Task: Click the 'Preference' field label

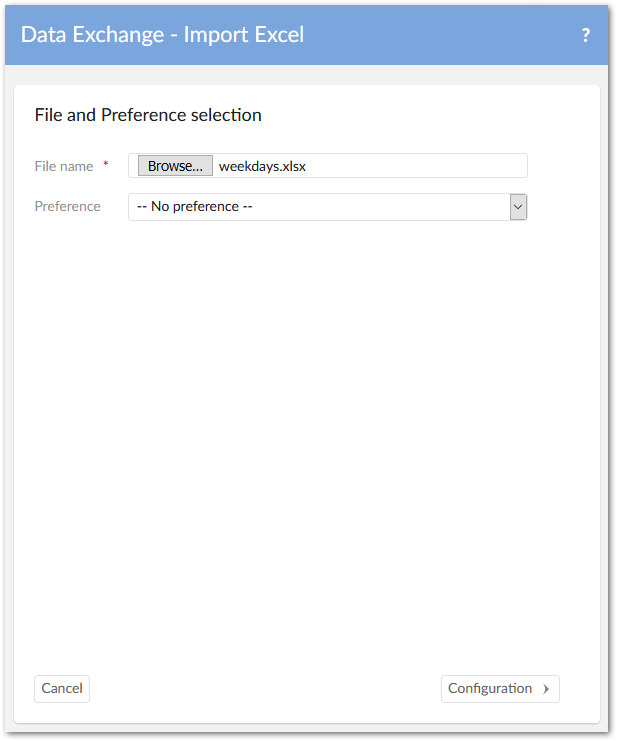Action: [x=67, y=207]
